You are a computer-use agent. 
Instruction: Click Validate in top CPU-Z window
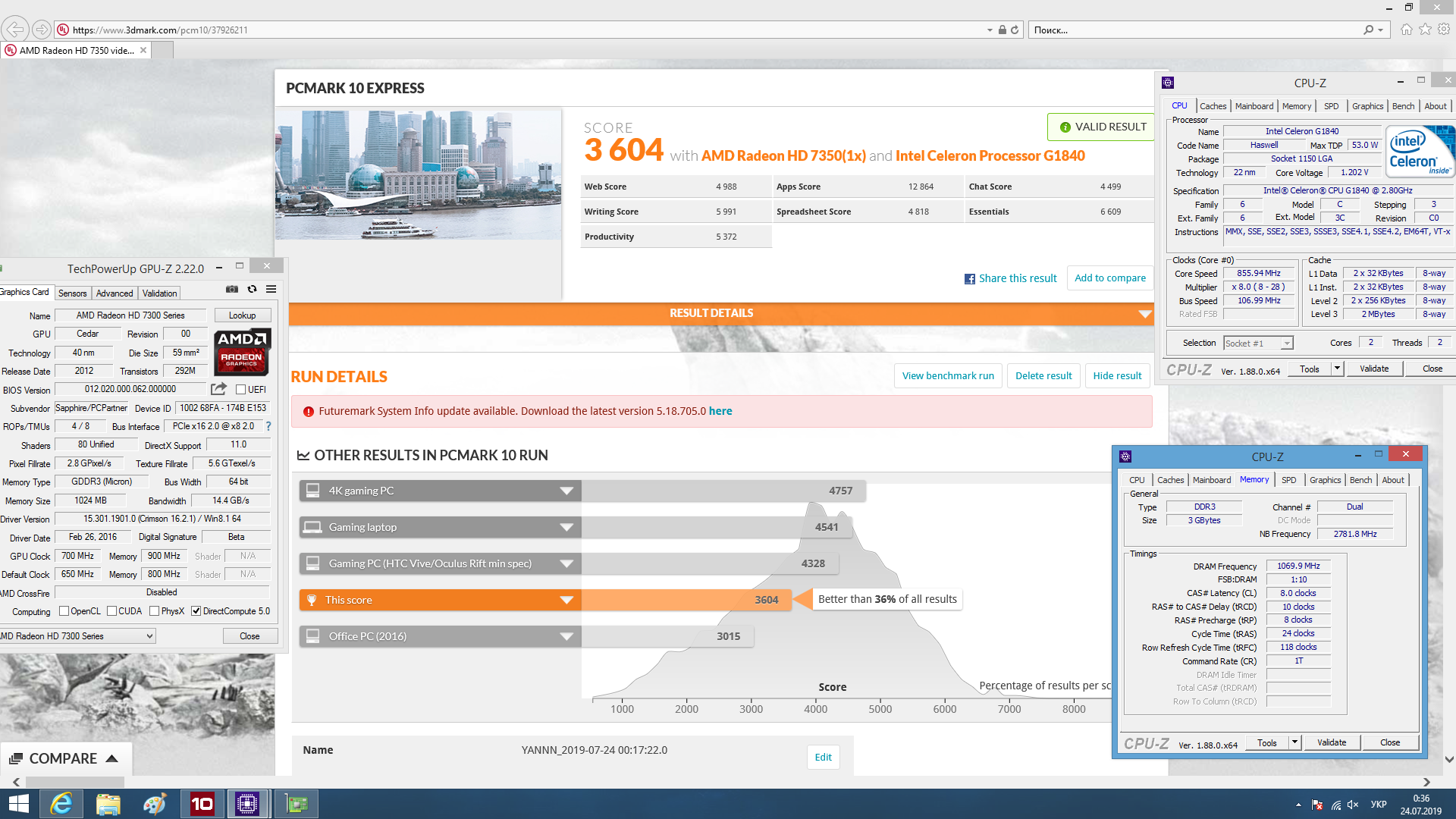[1374, 369]
